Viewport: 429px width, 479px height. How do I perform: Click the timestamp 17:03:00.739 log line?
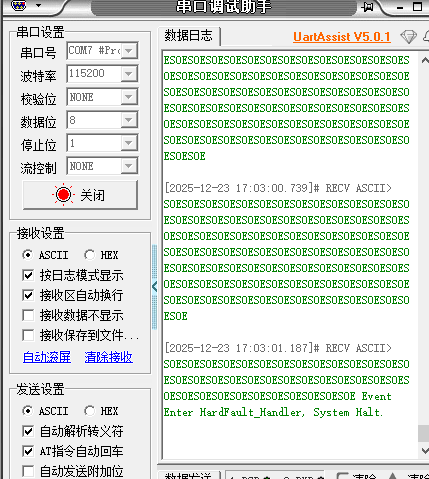(278, 188)
